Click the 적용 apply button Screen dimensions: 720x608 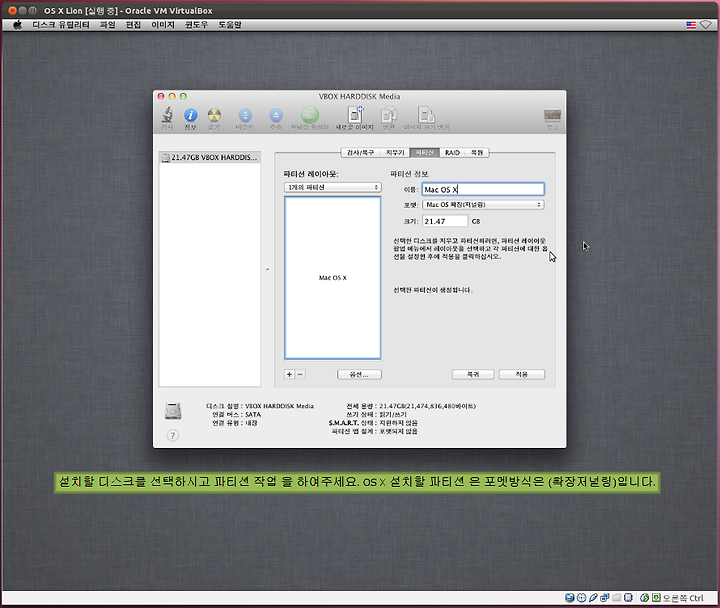[522, 375]
